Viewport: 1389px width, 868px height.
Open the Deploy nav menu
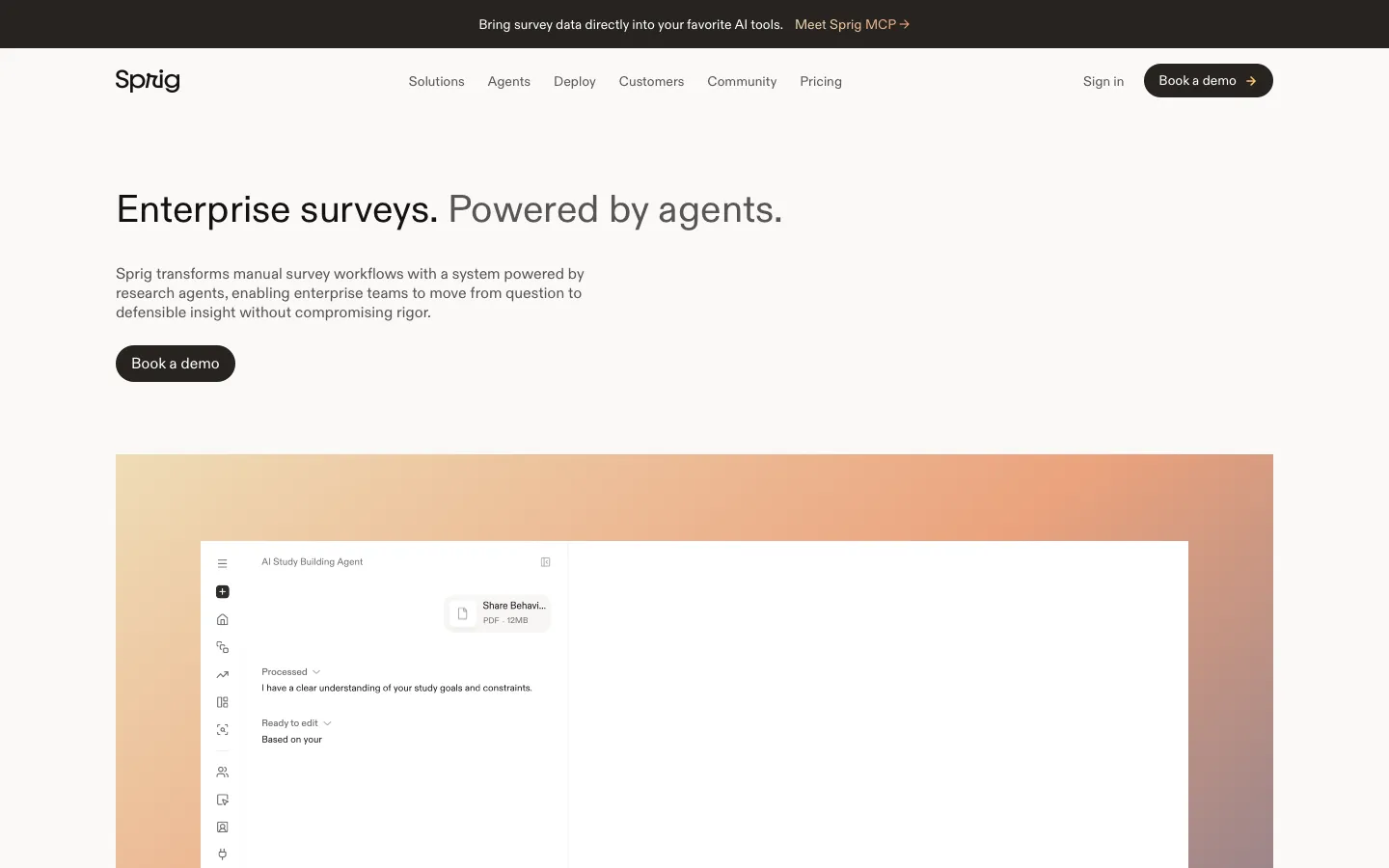575,82
